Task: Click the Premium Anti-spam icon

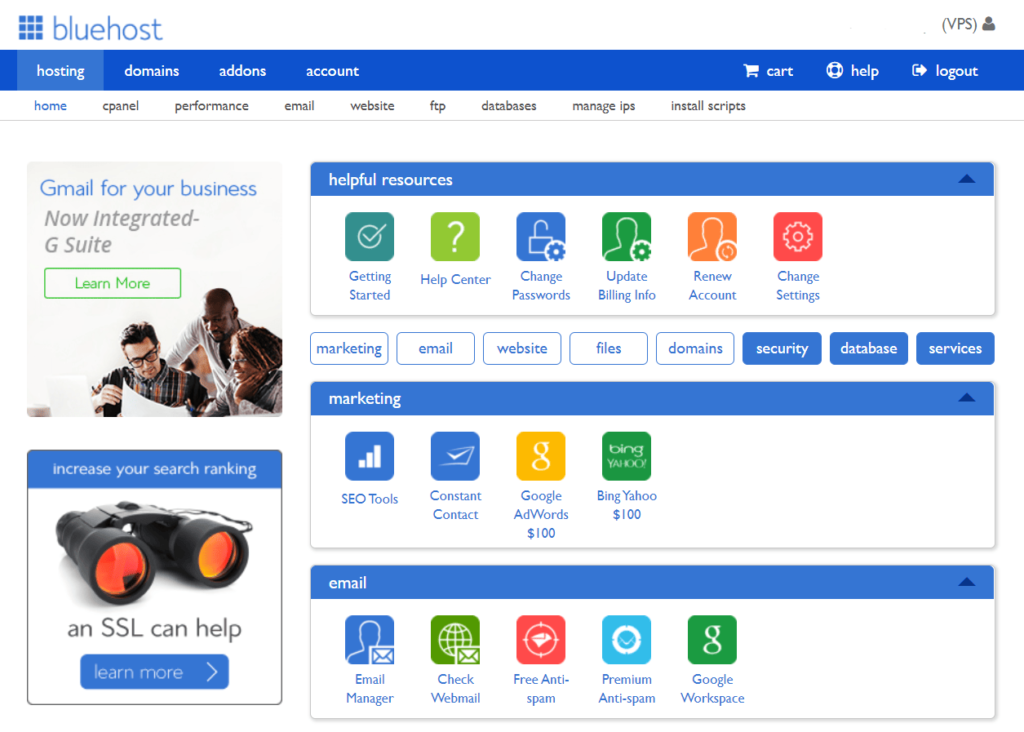Action: click(x=626, y=639)
